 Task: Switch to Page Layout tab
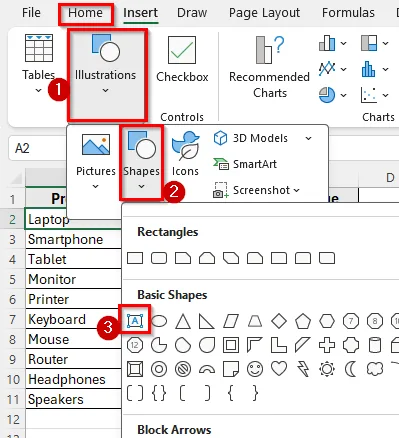[x=264, y=13]
